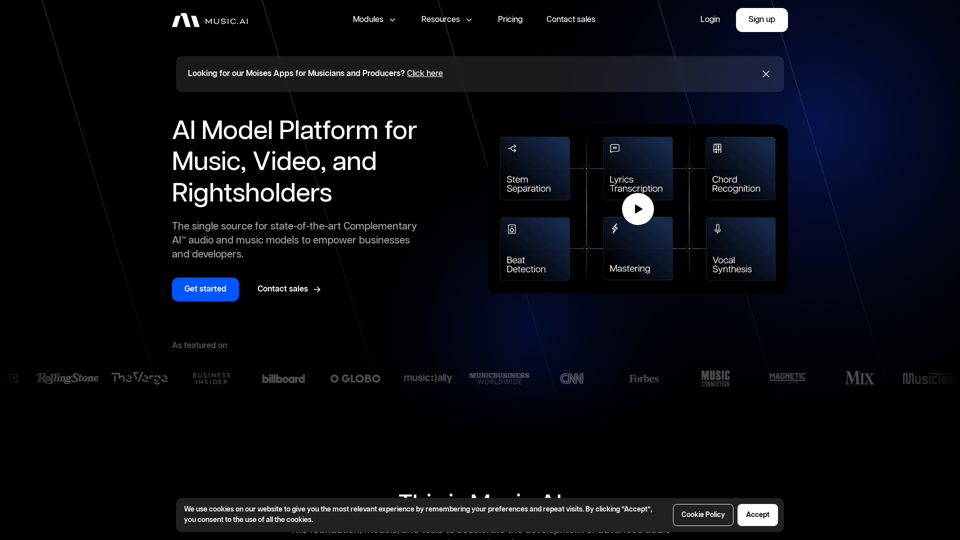Click the Magnetic Magazine logo
The image size is (960, 540).
[x=787, y=378]
